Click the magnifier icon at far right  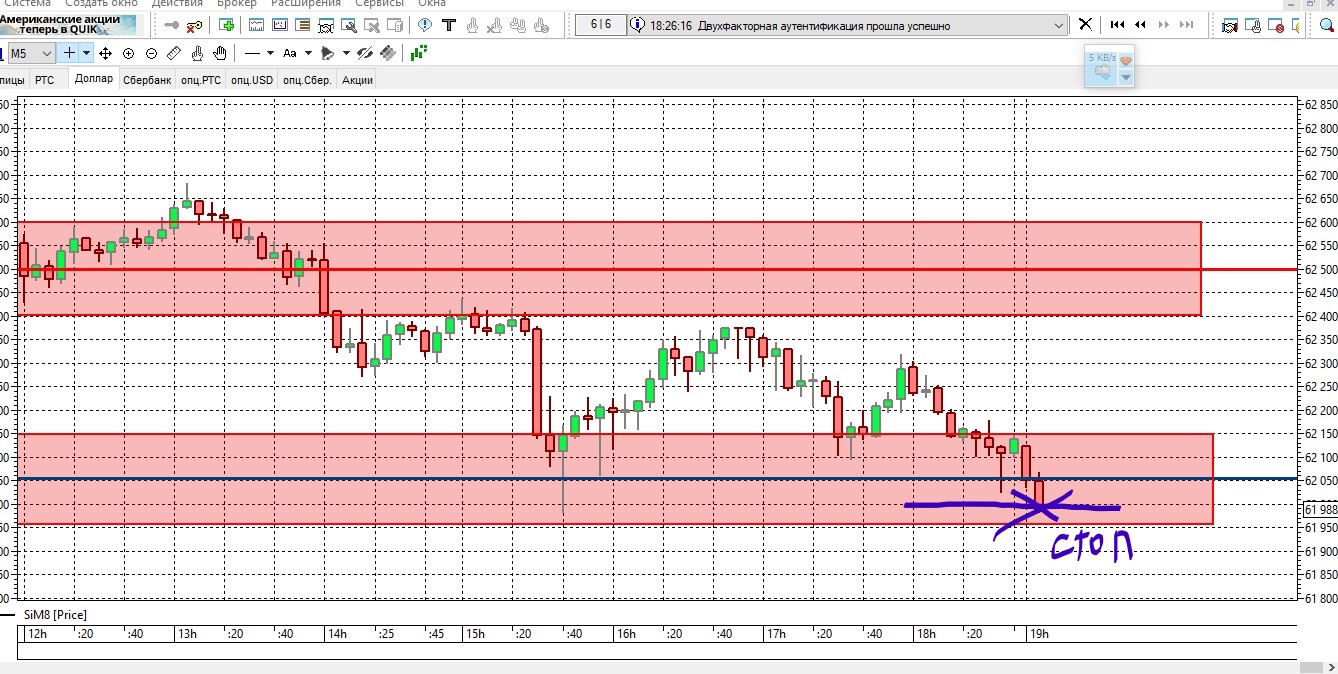point(1326,25)
